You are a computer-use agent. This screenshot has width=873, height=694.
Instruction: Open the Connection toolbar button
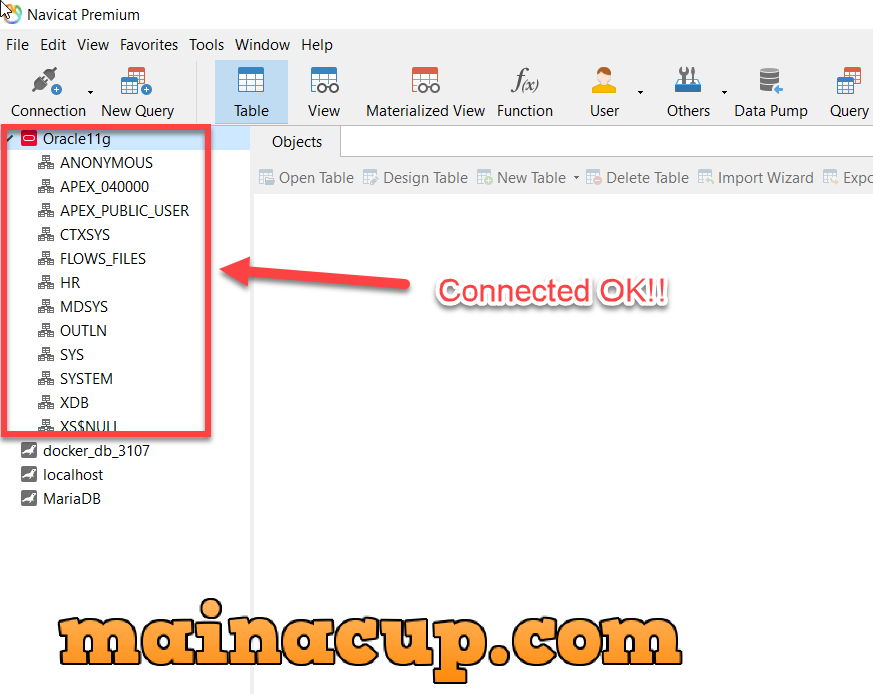tap(48, 92)
